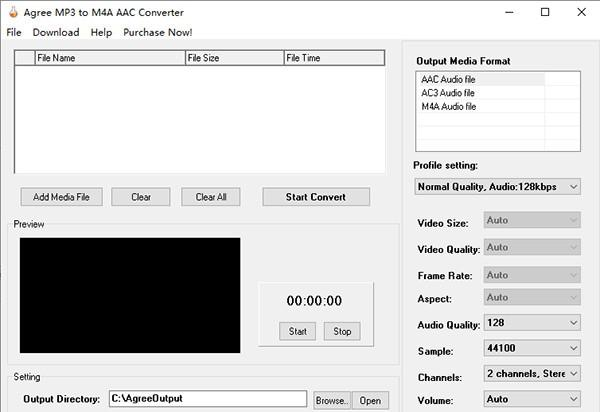Viewport: 600px width, 412px height.
Task: Click the 00:00:00 time display
Action: [315, 301]
